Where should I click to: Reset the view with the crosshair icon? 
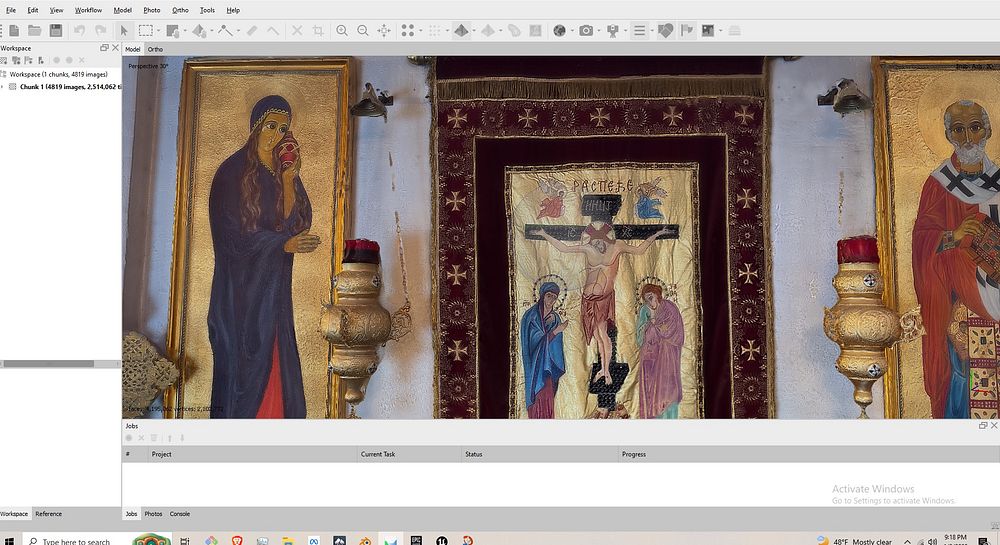point(384,31)
